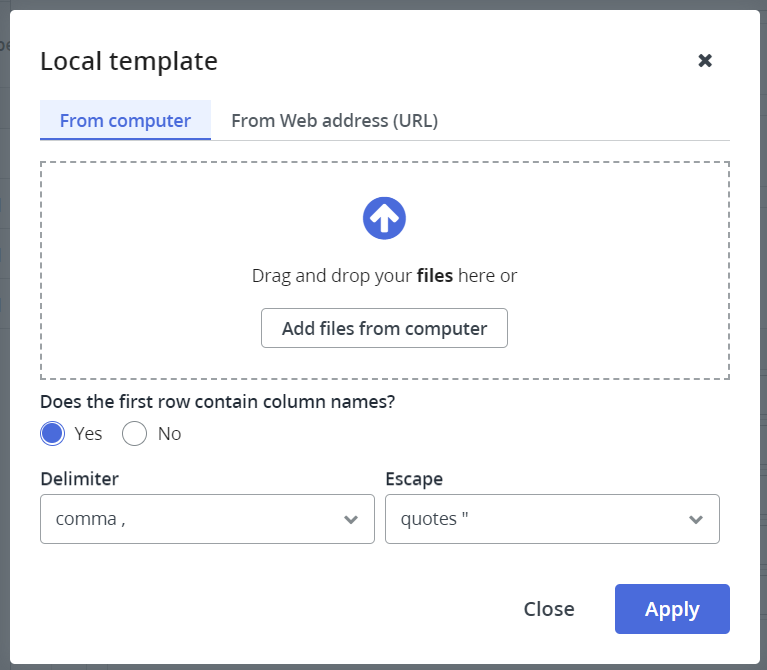Click the 'Local template' dialog title

coord(129,61)
